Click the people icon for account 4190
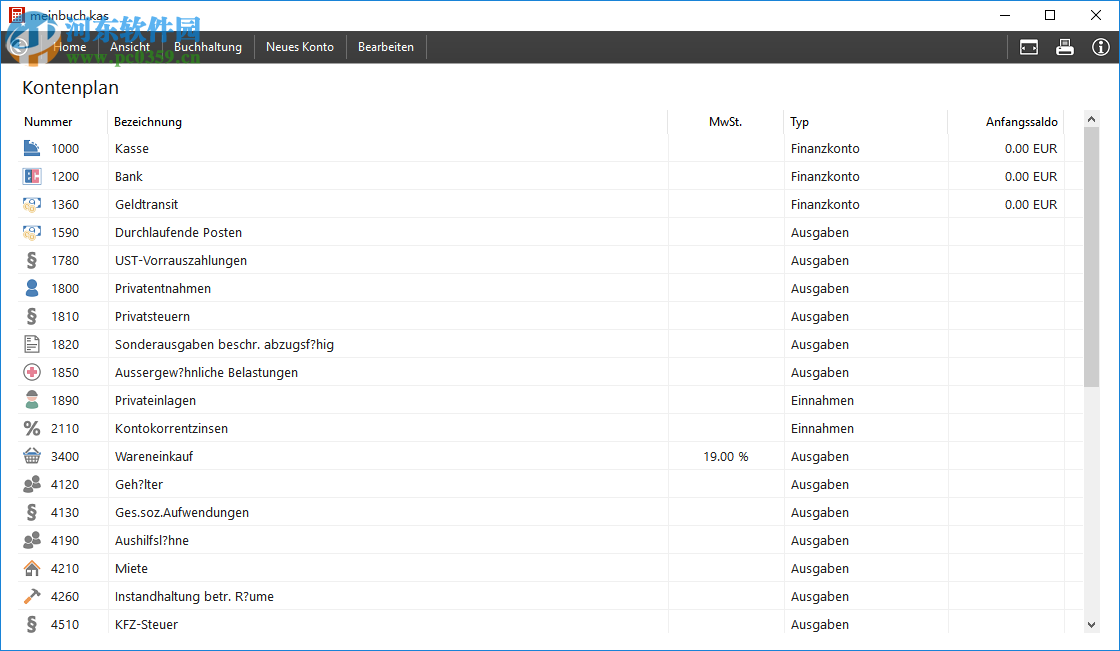This screenshot has height=651, width=1120. tap(31, 540)
